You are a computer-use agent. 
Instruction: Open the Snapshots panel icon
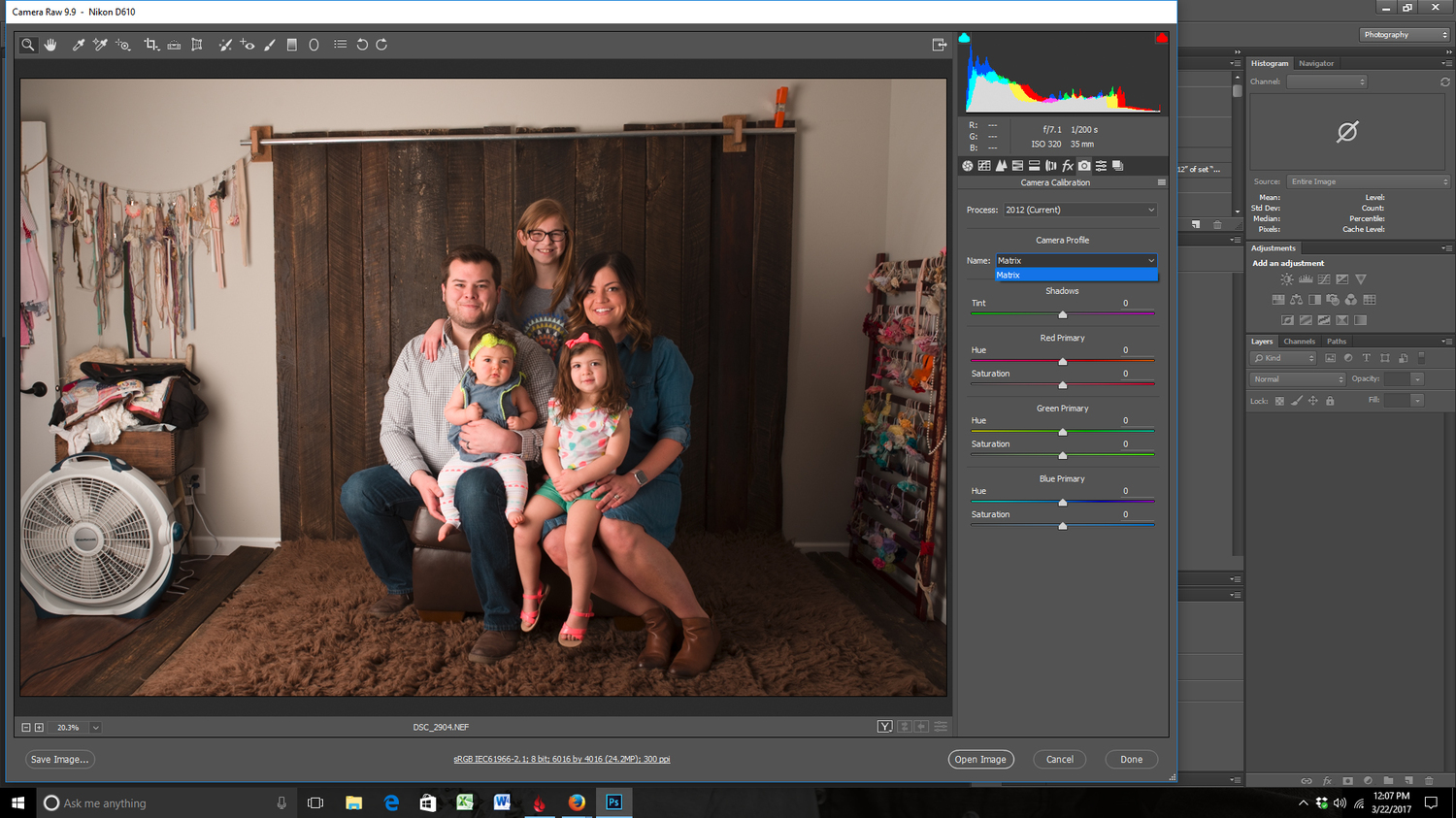1117,166
